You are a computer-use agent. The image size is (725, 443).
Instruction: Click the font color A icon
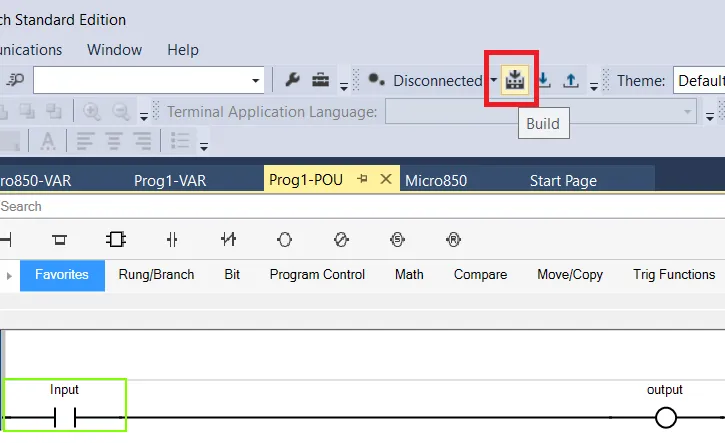click(x=48, y=141)
